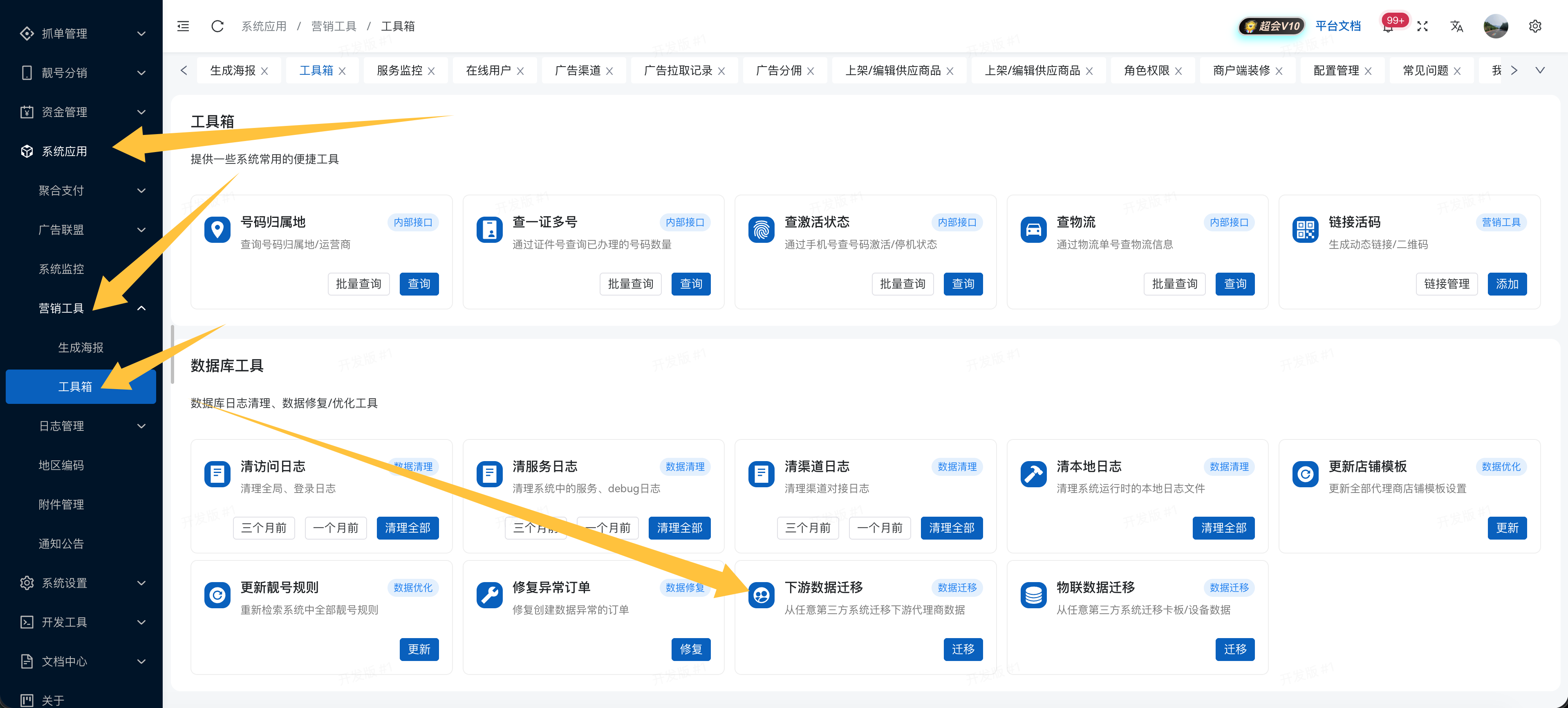Open the tab list dropdown chevron
This screenshot has width=1568, height=708.
(1540, 71)
